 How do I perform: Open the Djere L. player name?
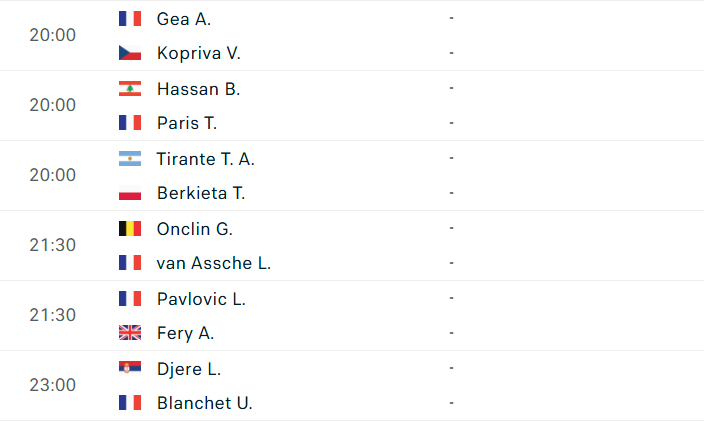coord(189,368)
